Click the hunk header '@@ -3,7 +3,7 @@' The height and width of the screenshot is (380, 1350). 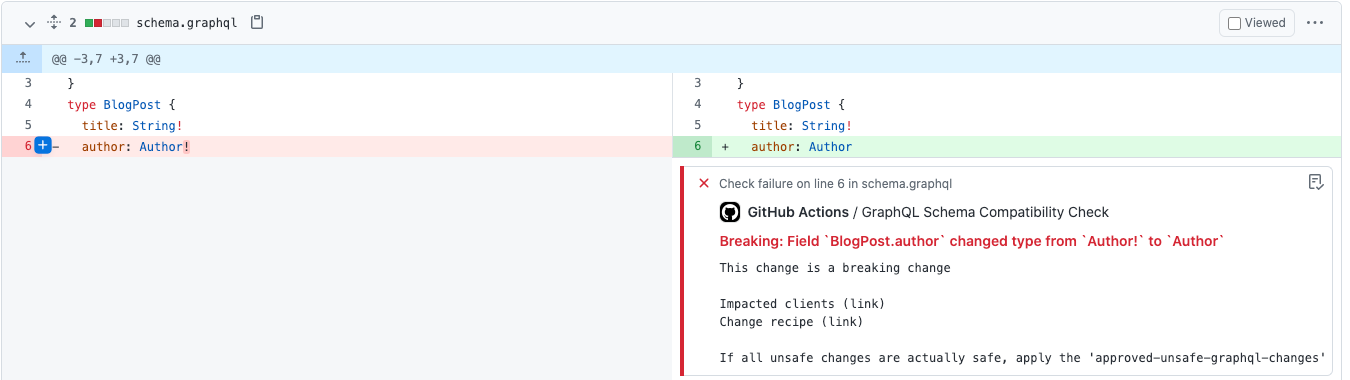click(x=107, y=59)
